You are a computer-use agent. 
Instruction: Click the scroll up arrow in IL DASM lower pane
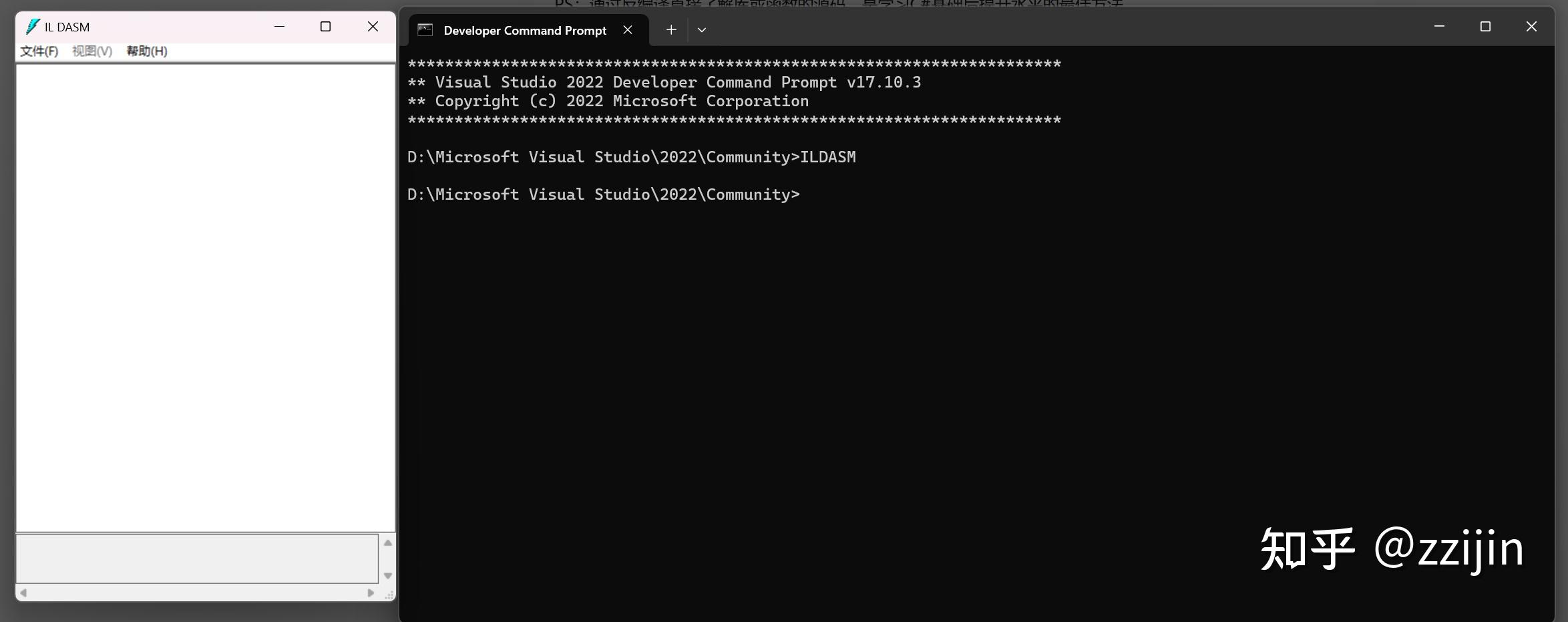click(387, 542)
